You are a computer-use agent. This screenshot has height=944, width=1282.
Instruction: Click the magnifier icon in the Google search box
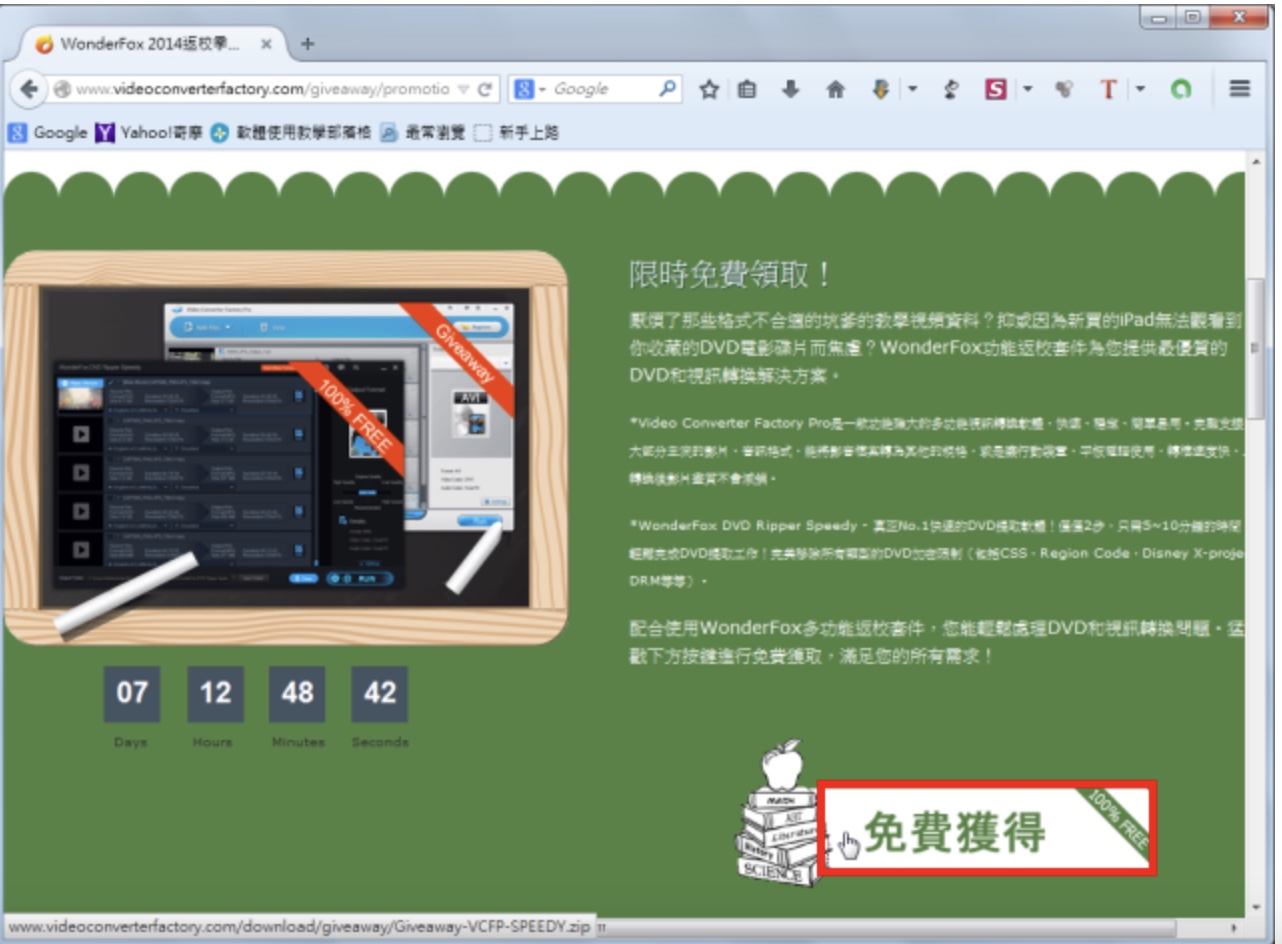[x=668, y=89]
